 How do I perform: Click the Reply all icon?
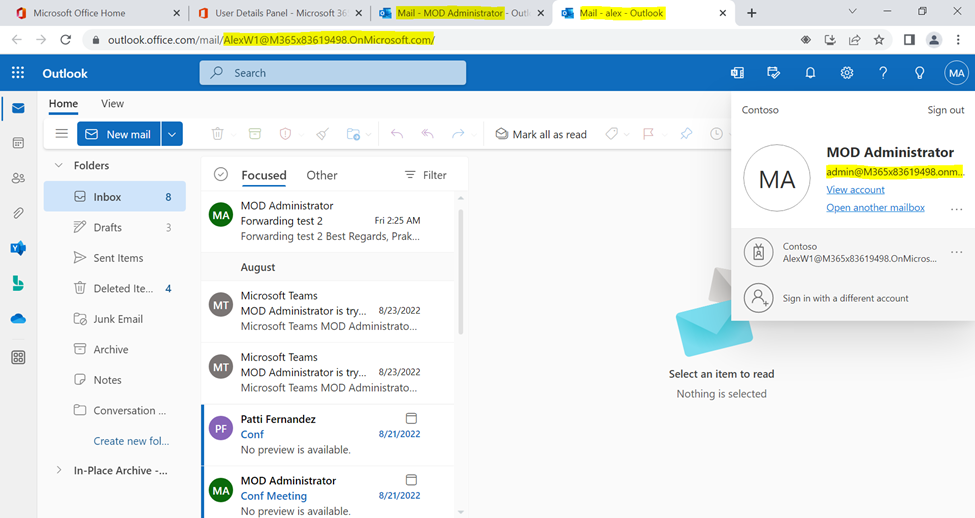pyautogui.click(x=427, y=134)
